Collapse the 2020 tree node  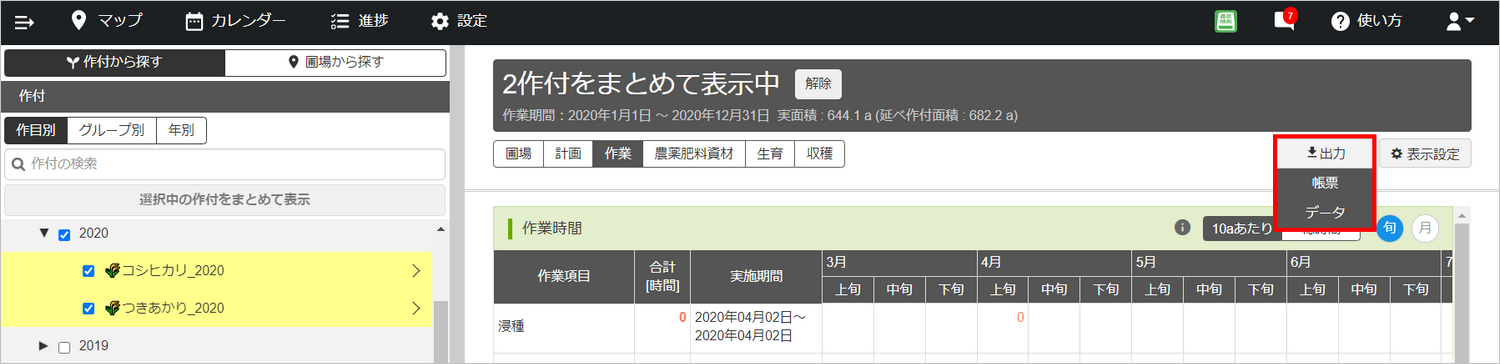[43, 233]
